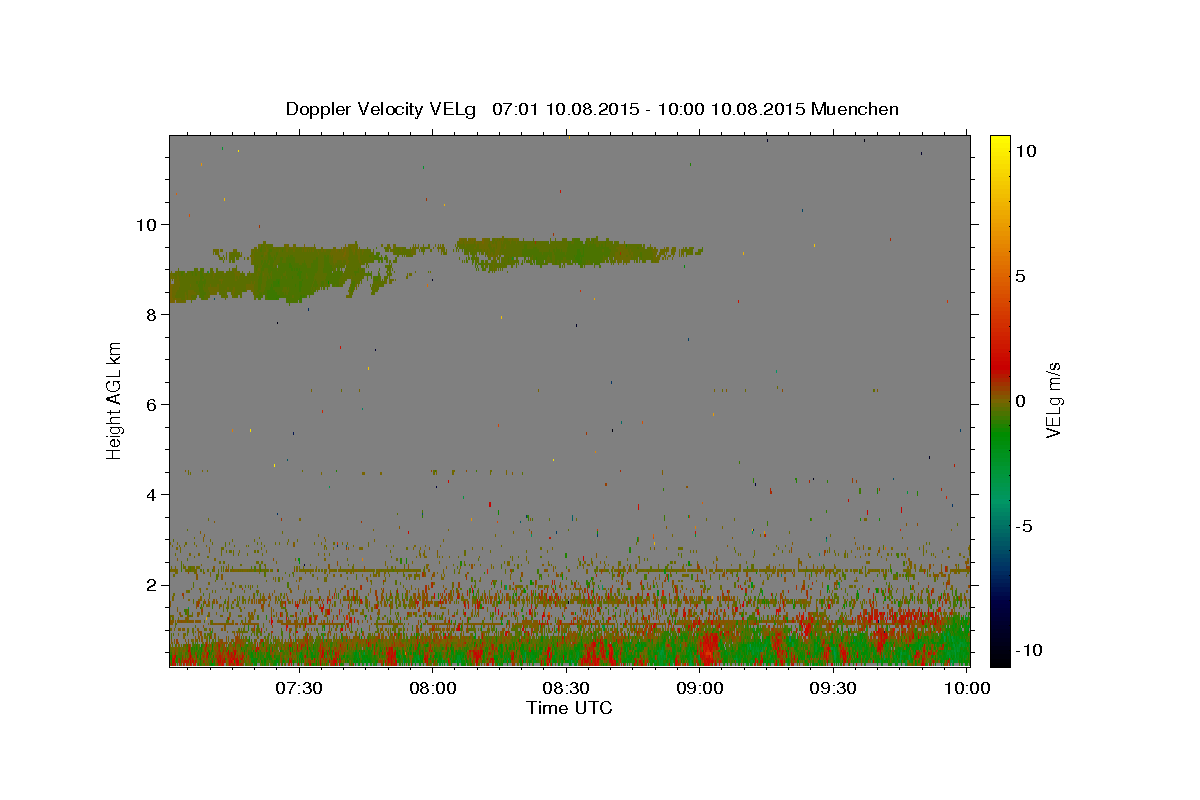Click the height tick label 8

coord(152,314)
